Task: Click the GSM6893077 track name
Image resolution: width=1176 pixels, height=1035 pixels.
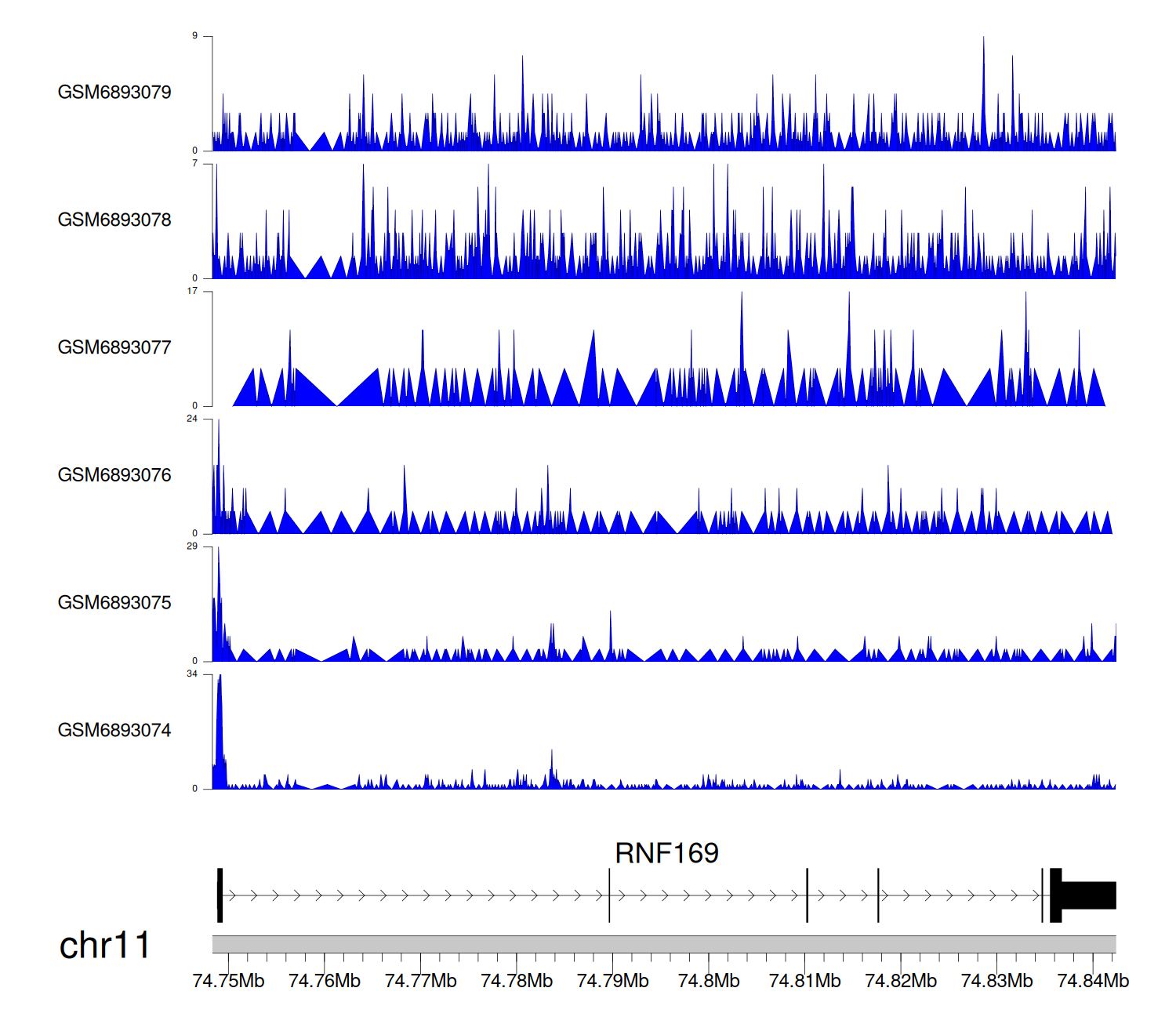Action: [114, 348]
